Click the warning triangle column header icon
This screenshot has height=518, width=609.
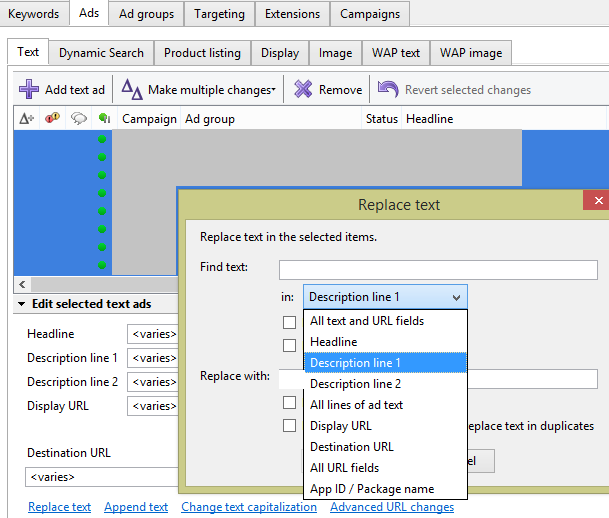(x=27, y=119)
